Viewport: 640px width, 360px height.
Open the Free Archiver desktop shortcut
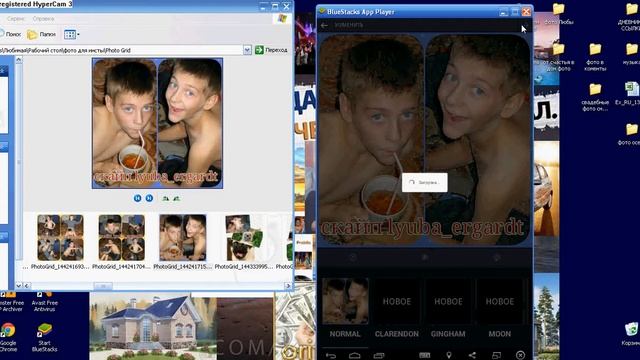pyautogui.click(x=11, y=301)
